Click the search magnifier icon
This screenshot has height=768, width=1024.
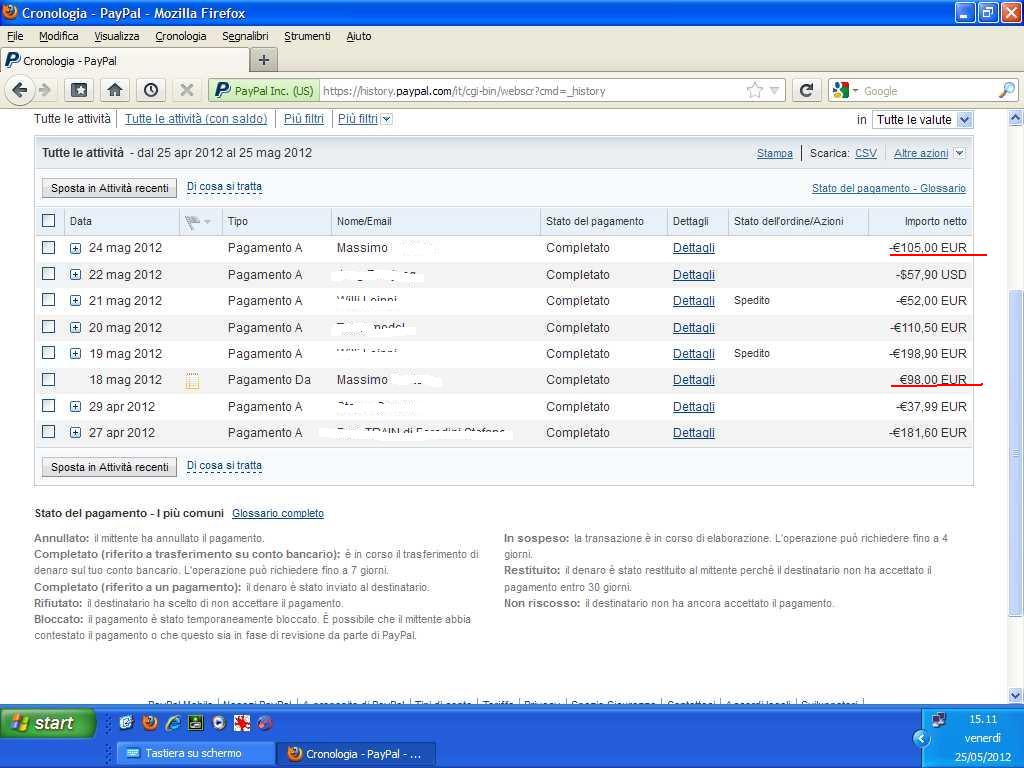tap(1006, 90)
